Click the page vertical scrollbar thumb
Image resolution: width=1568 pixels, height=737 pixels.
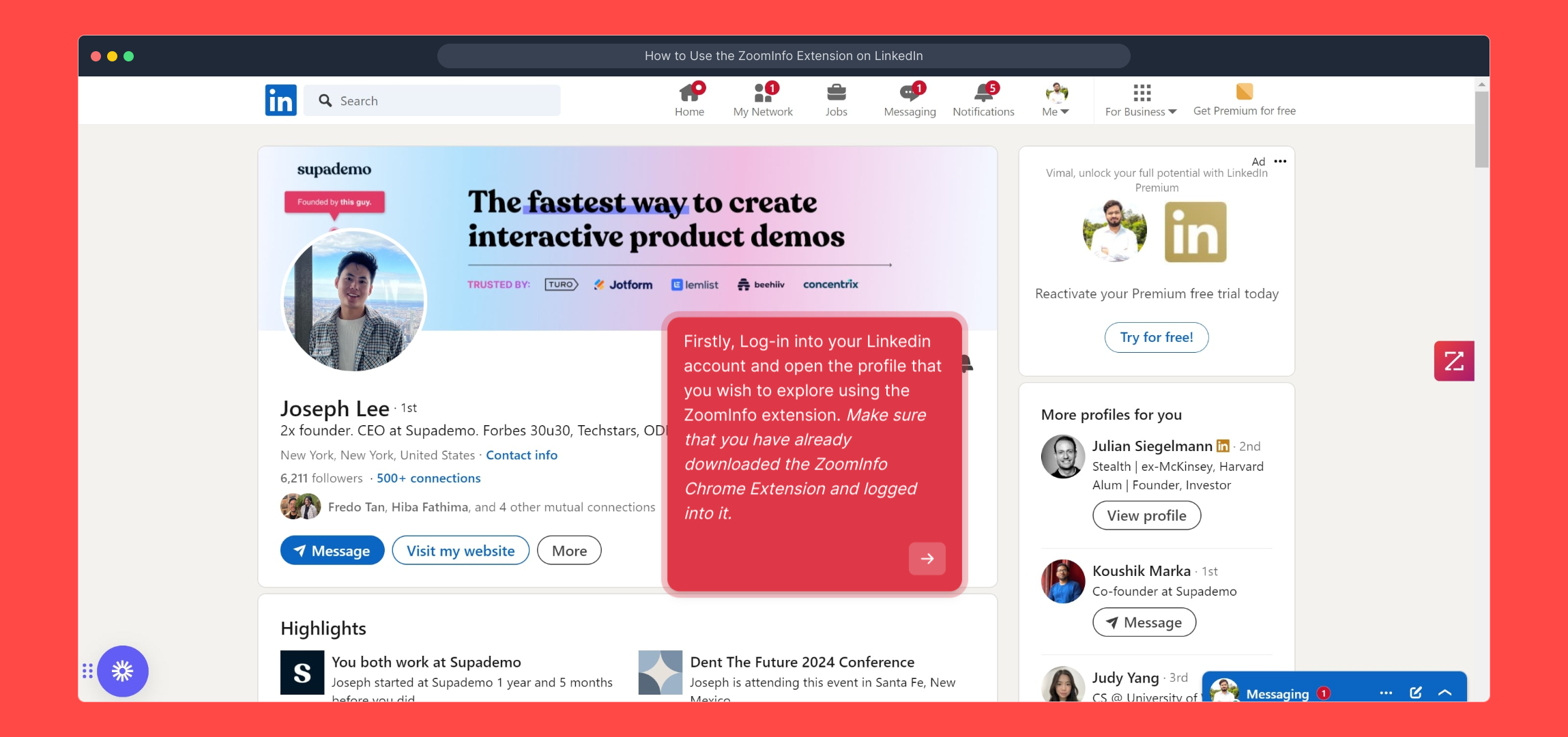[x=1481, y=130]
